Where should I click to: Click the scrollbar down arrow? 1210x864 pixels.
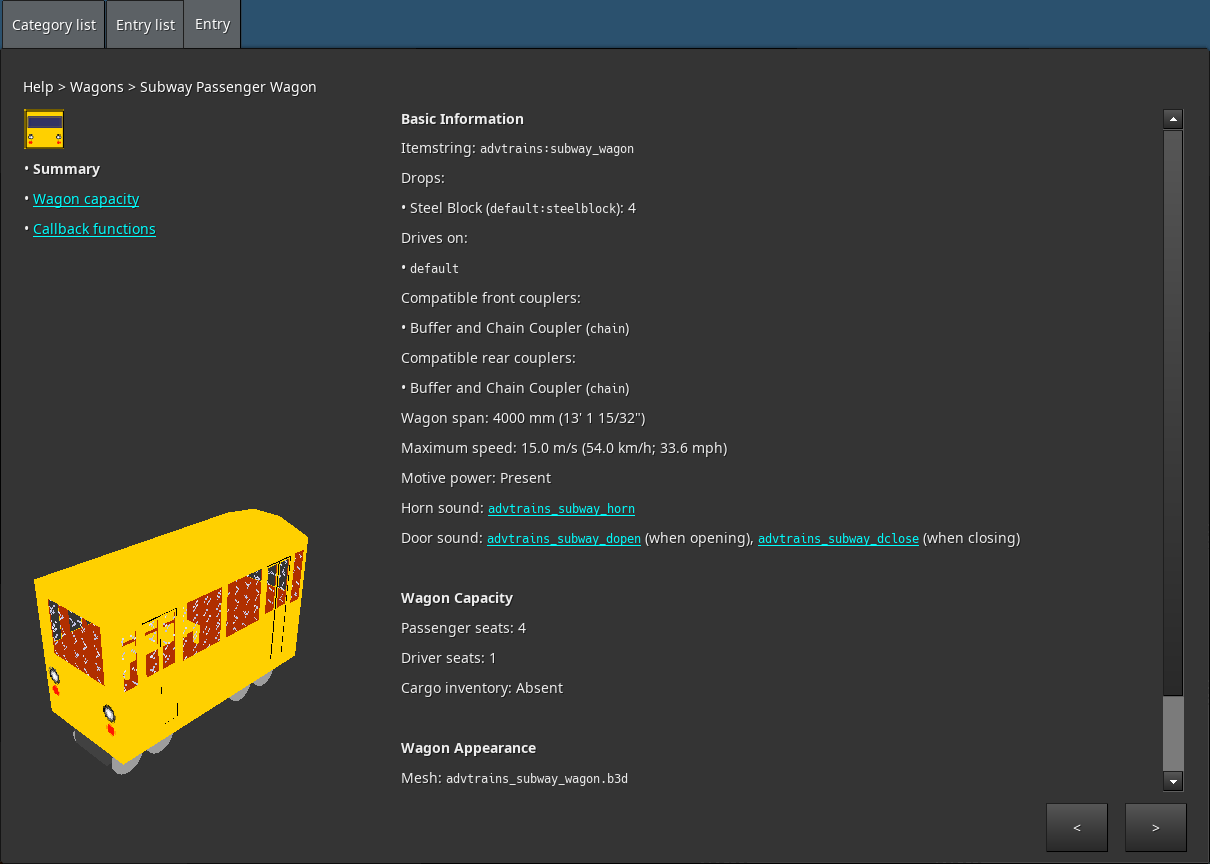click(1173, 781)
